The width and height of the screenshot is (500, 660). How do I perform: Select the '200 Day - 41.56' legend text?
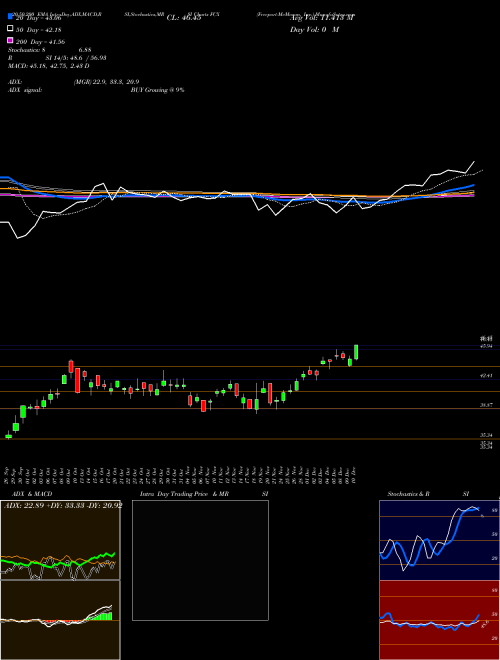pos(40,42)
